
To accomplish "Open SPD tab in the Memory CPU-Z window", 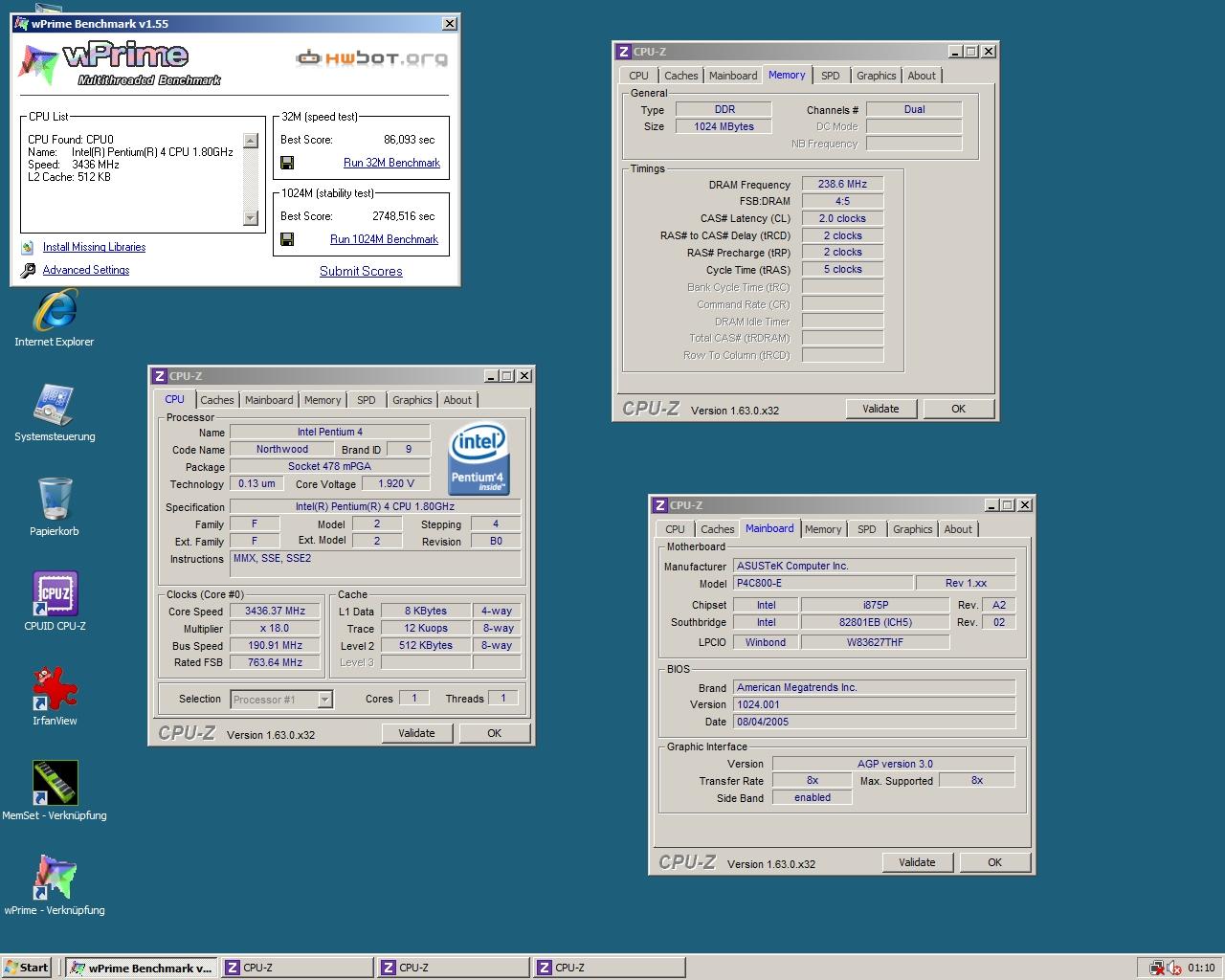I will click(831, 76).
